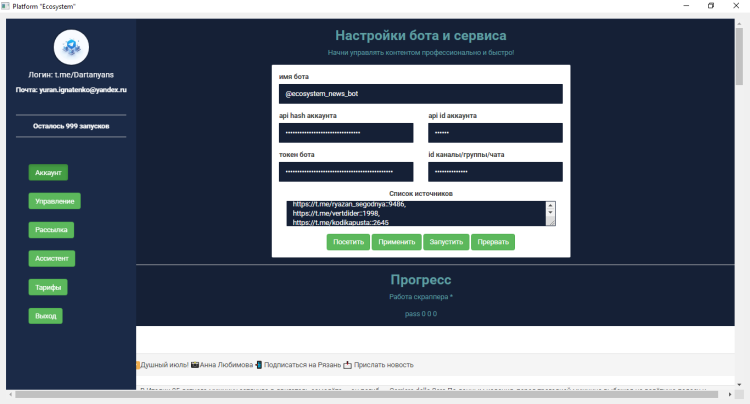Click the Прислать новость link
The width and height of the screenshot is (750, 404).
(384, 365)
